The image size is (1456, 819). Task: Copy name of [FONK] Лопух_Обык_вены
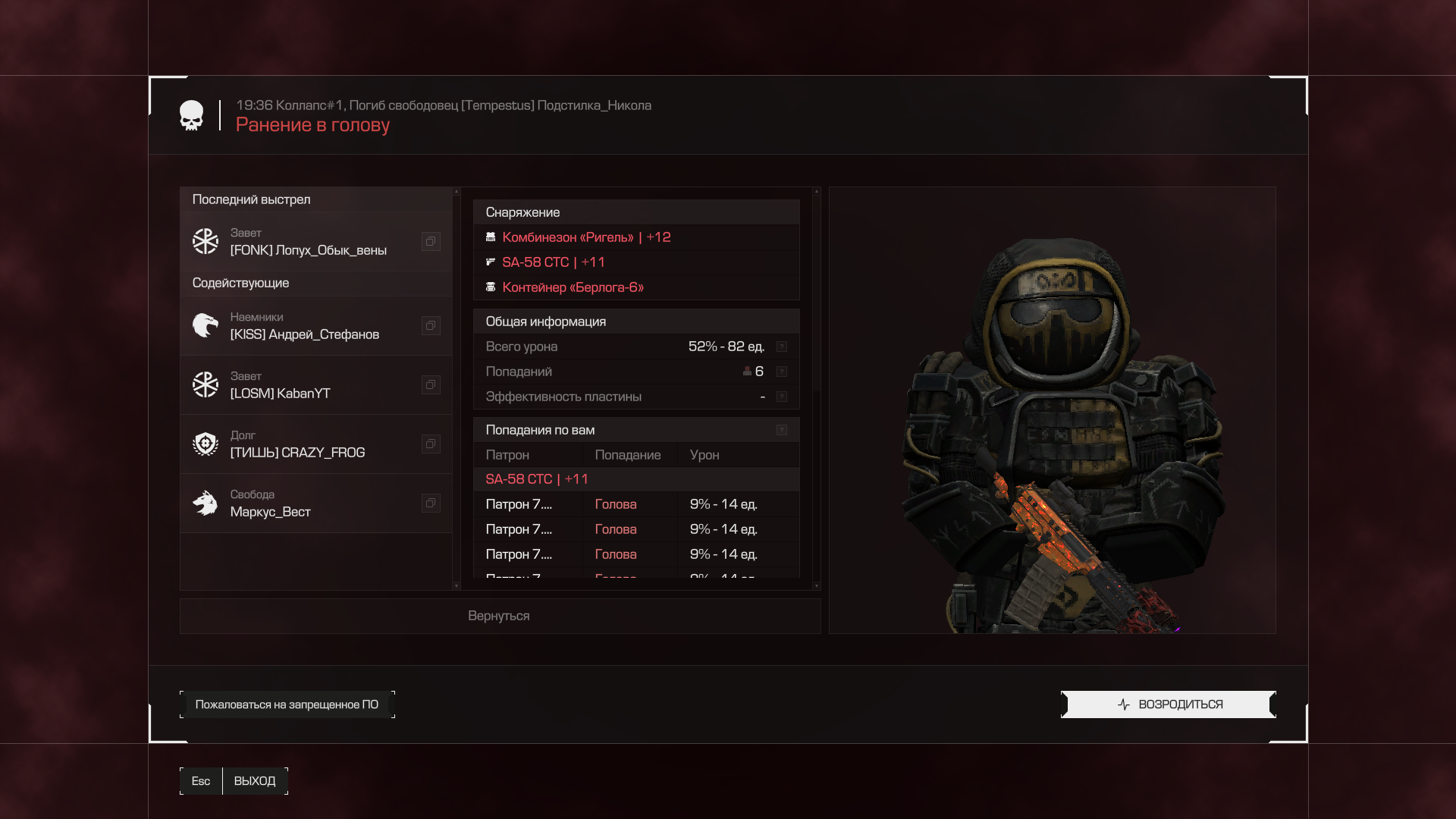pyautogui.click(x=431, y=241)
